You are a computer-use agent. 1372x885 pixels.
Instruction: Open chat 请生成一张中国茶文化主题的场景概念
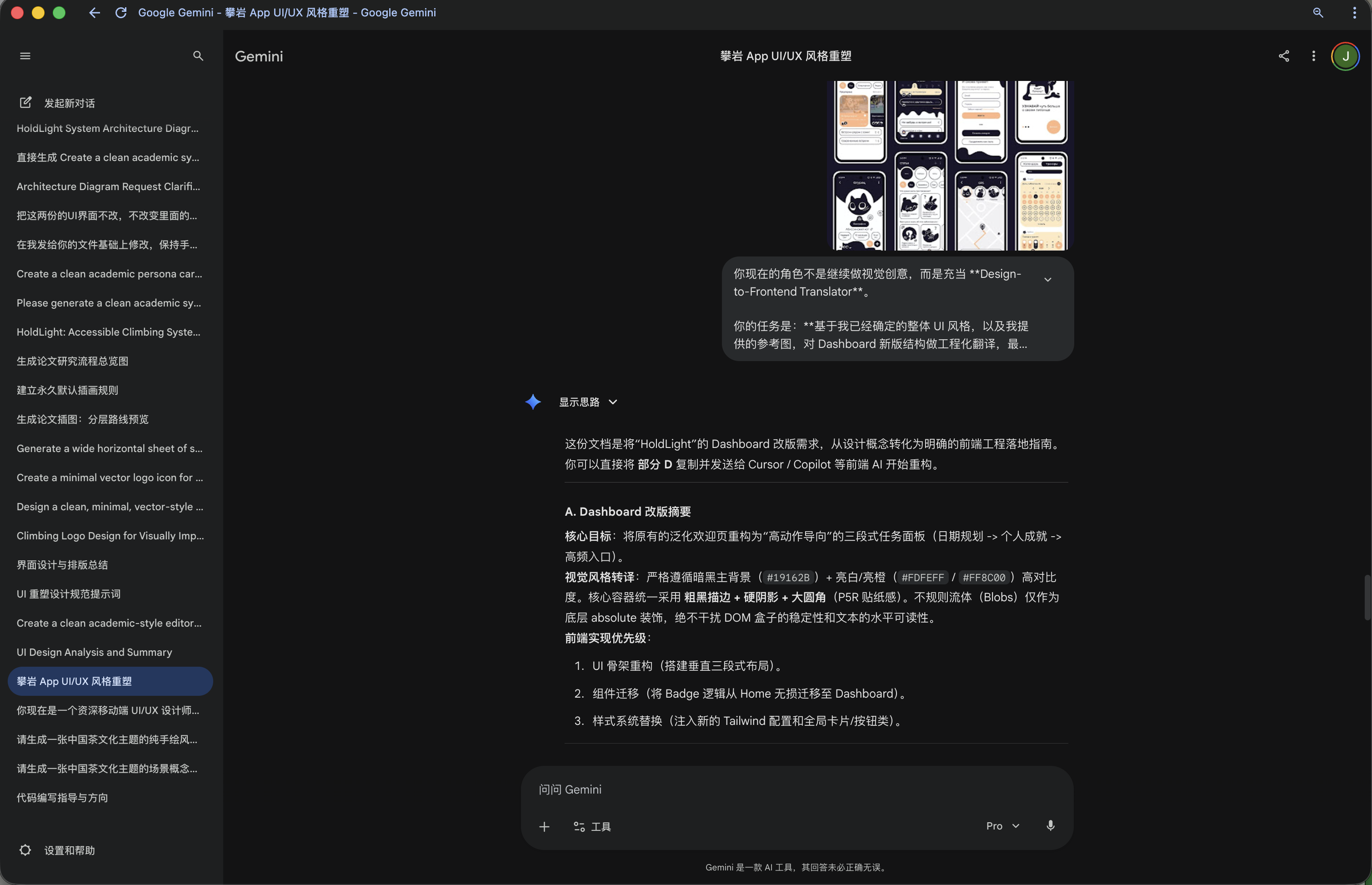[110, 769]
